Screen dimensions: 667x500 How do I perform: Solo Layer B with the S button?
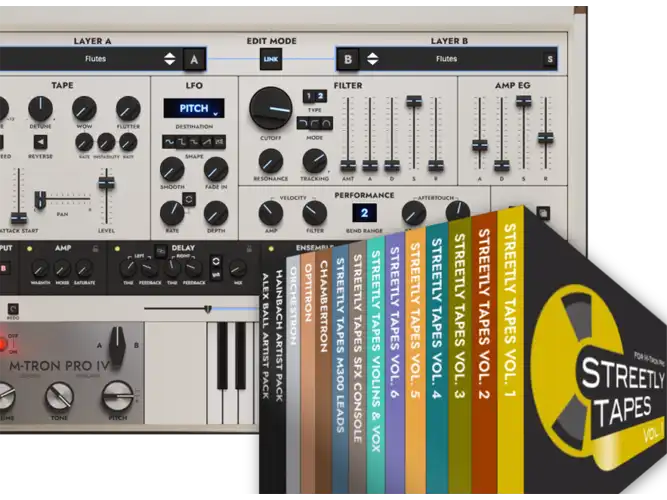550,59
